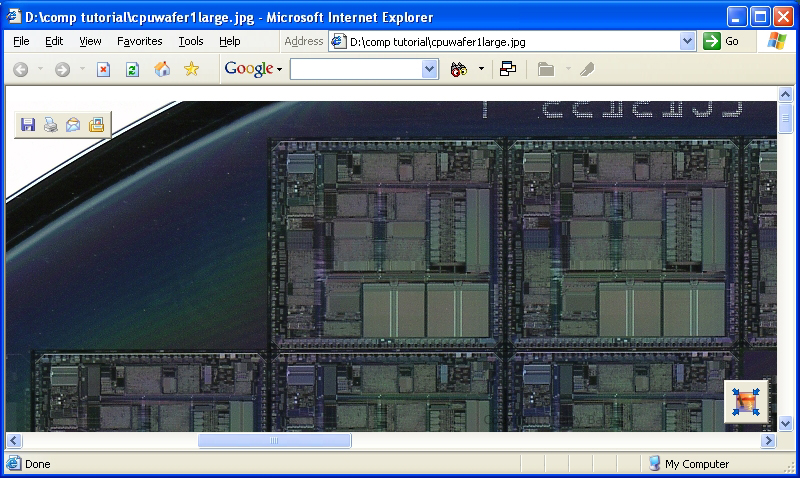Click the Google toolbar logo

pos(249,68)
